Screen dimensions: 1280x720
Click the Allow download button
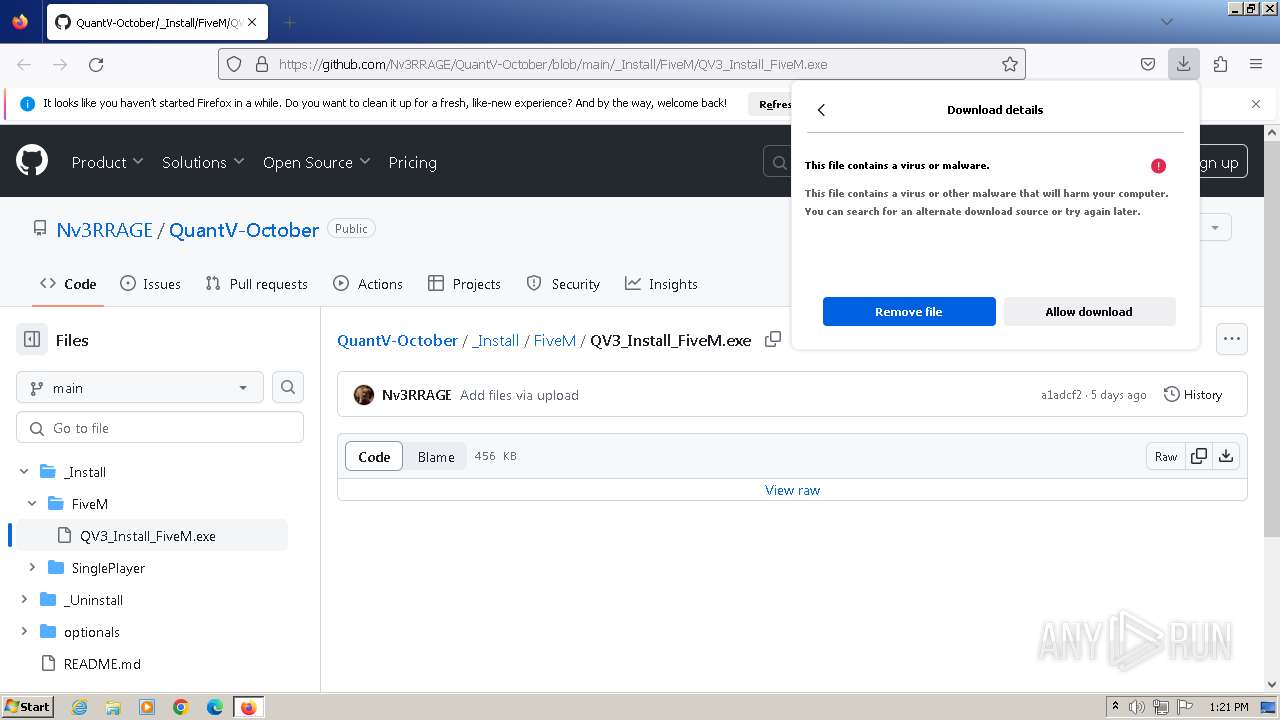pos(1089,311)
